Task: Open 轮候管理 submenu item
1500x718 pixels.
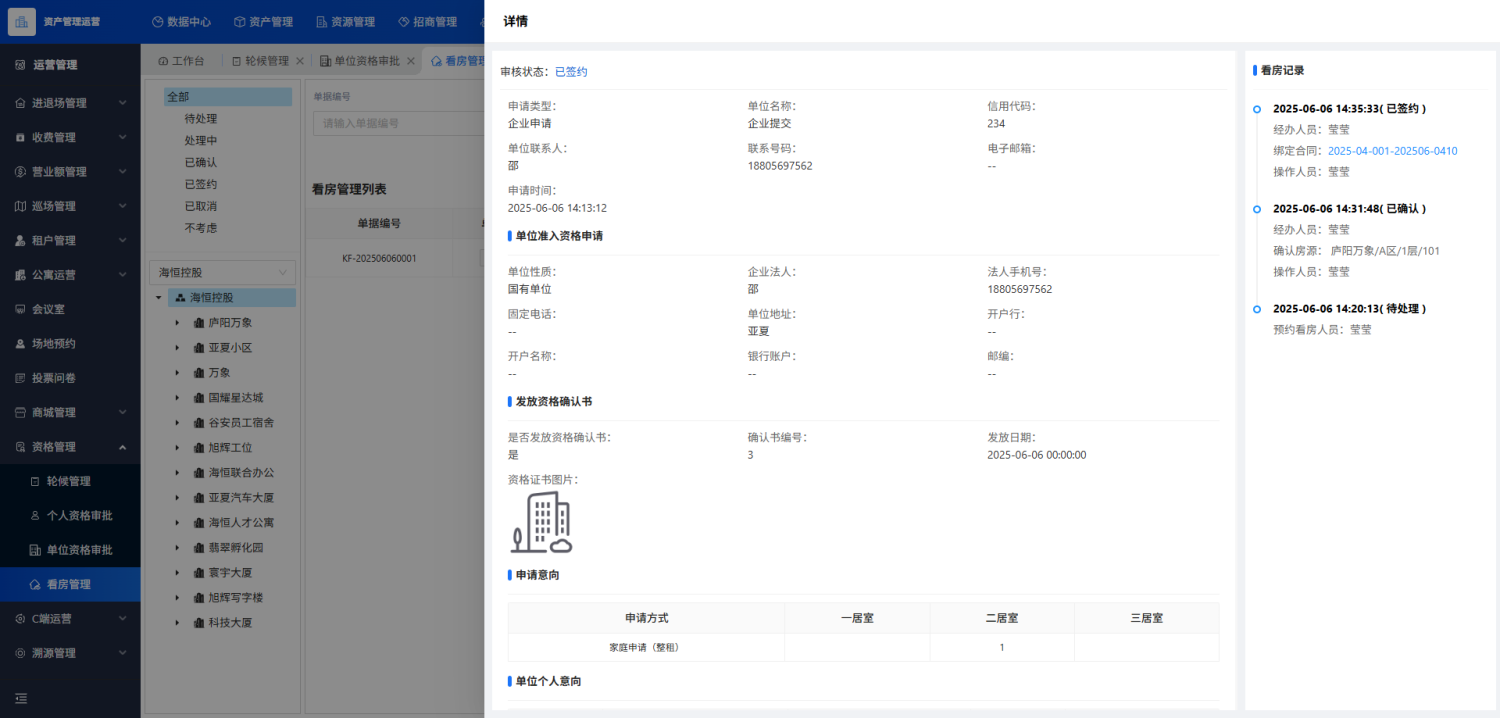Action: [x=70, y=481]
